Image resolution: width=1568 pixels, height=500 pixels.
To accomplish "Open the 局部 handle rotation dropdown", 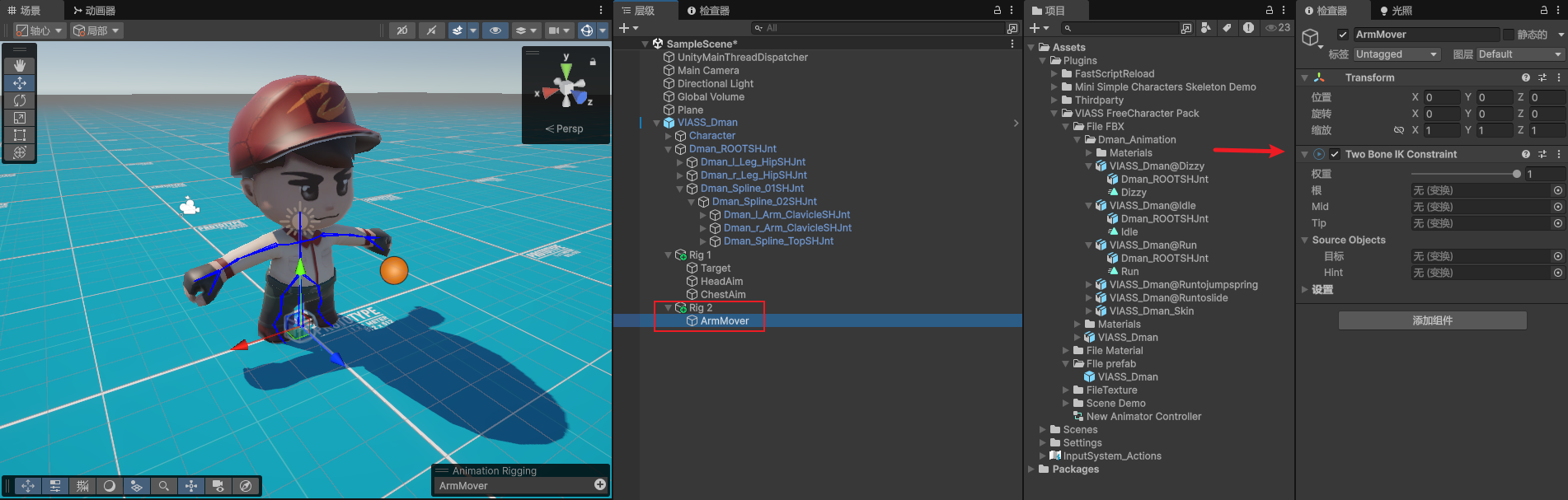I will pos(96,30).
